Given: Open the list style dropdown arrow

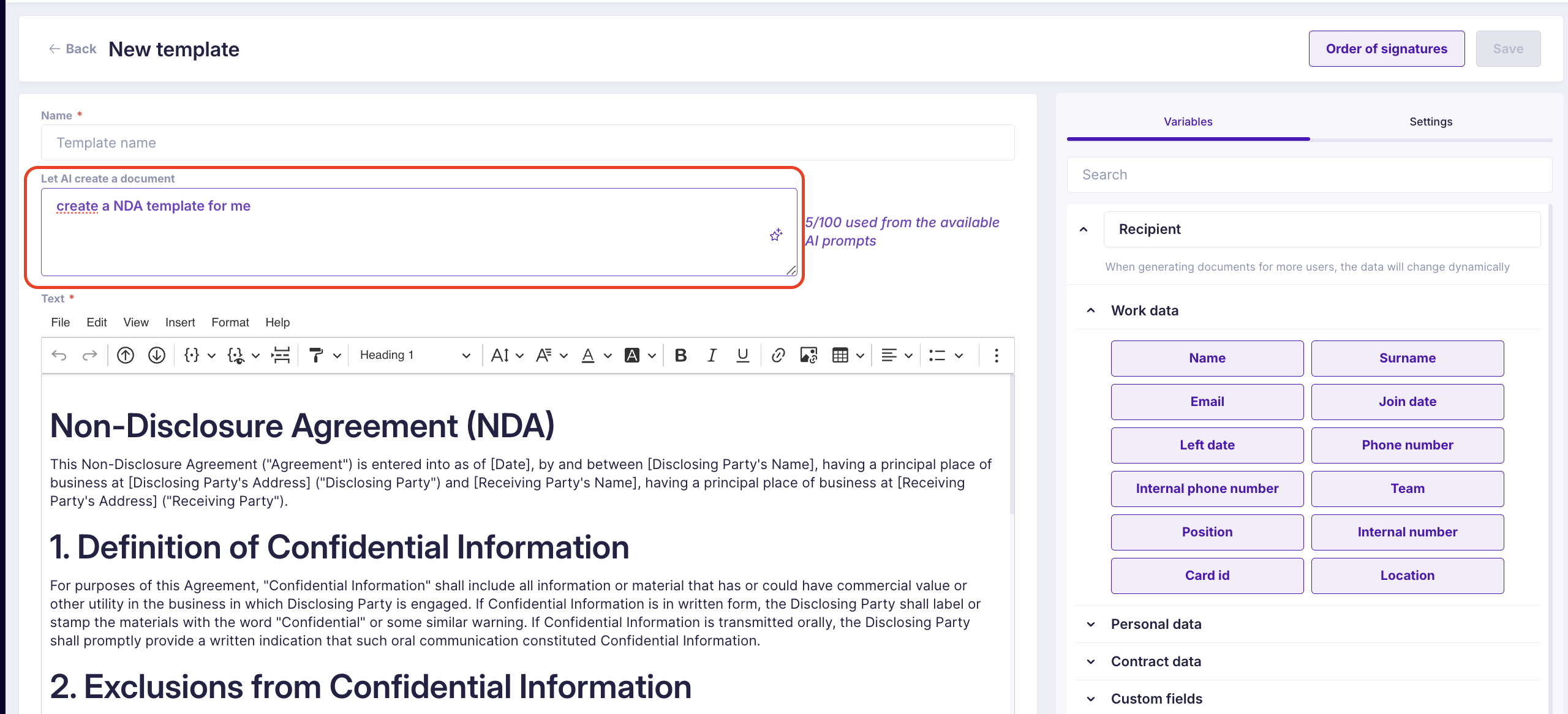Looking at the screenshot, I should coord(959,355).
